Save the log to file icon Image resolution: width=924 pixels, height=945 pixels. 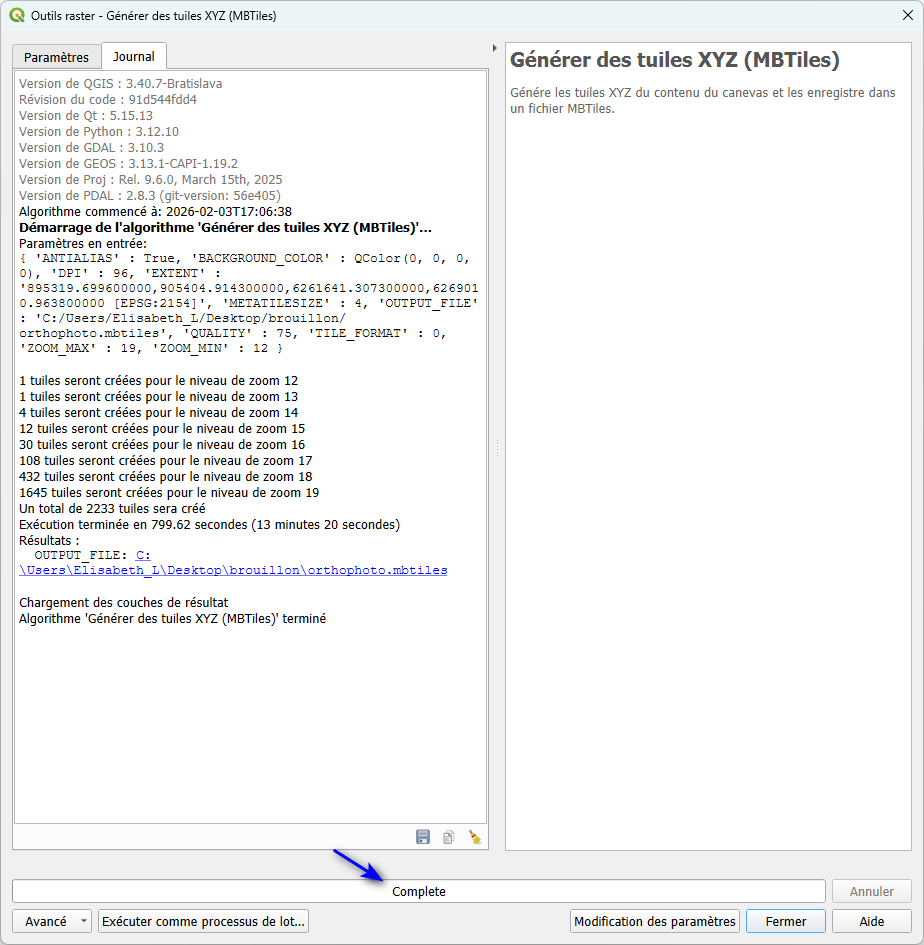(x=423, y=837)
